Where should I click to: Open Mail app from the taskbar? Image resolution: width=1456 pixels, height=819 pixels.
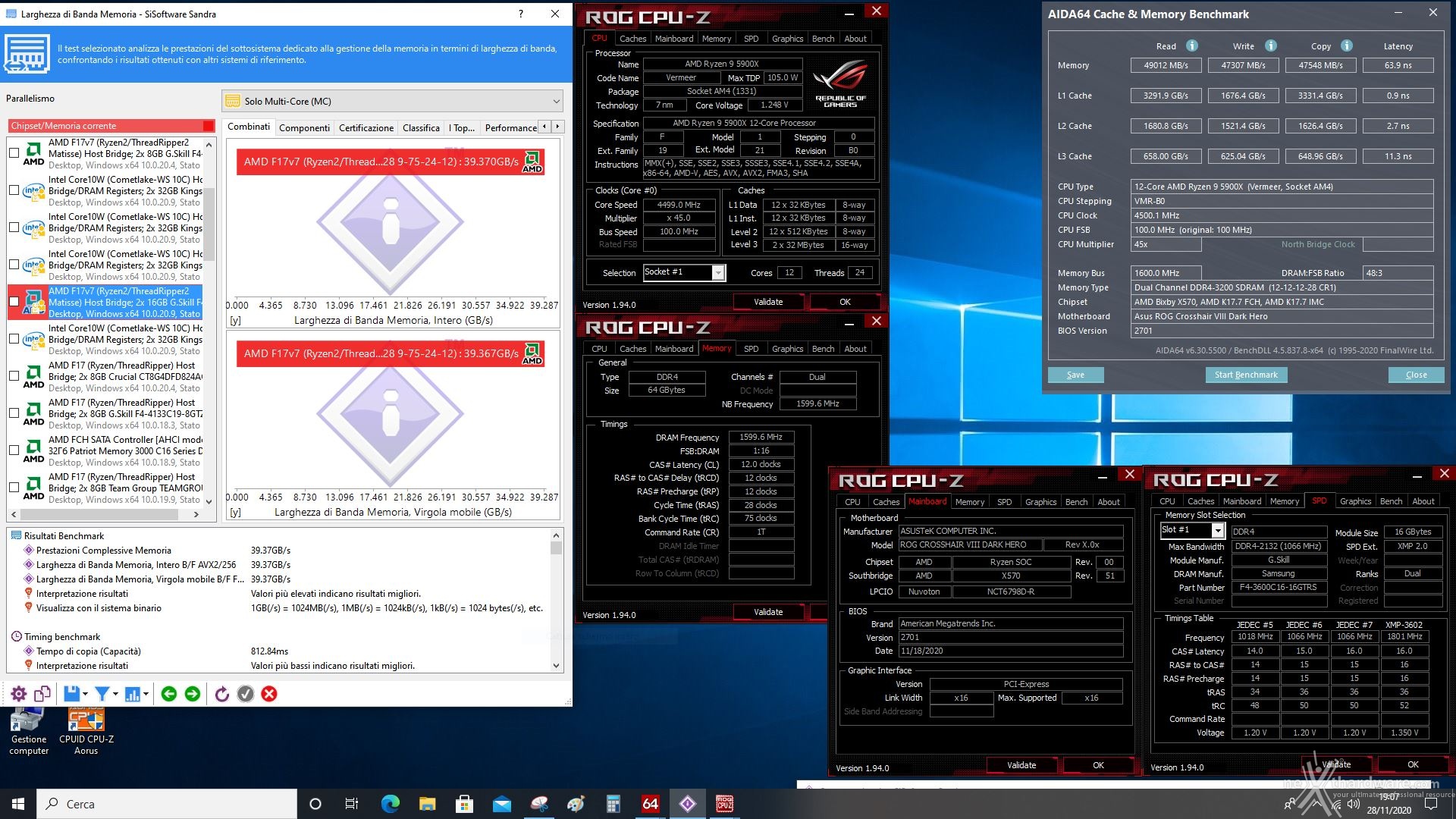(501, 804)
